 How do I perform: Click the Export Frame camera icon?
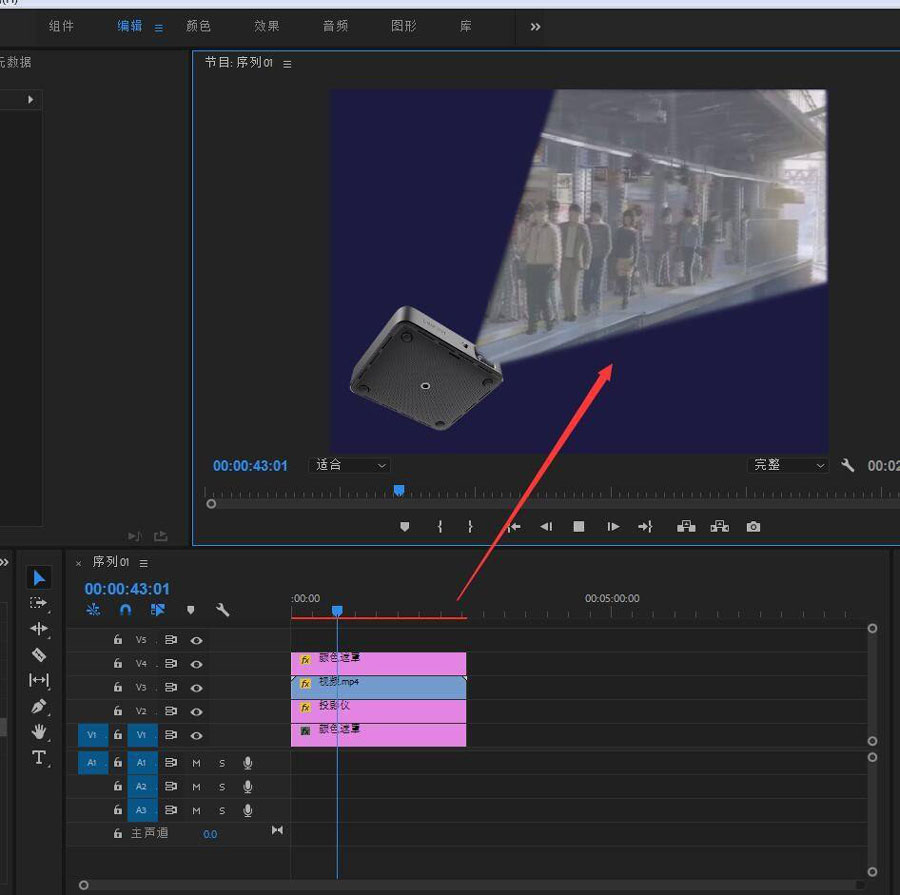(x=753, y=527)
